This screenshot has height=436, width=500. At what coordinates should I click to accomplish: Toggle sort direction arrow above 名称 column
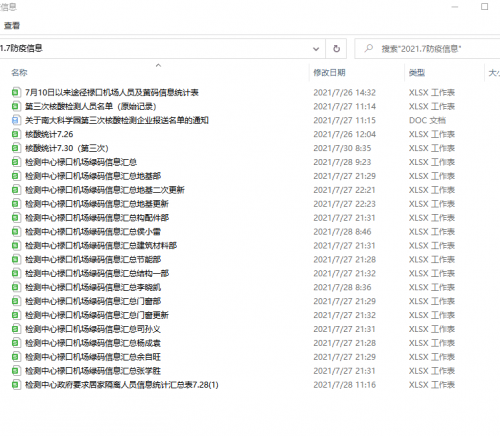pos(158,65)
